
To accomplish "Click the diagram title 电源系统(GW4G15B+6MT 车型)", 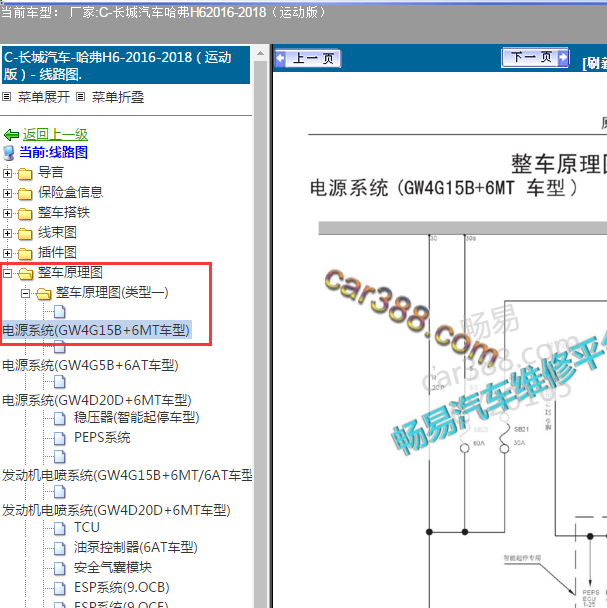I will (444, 188).
